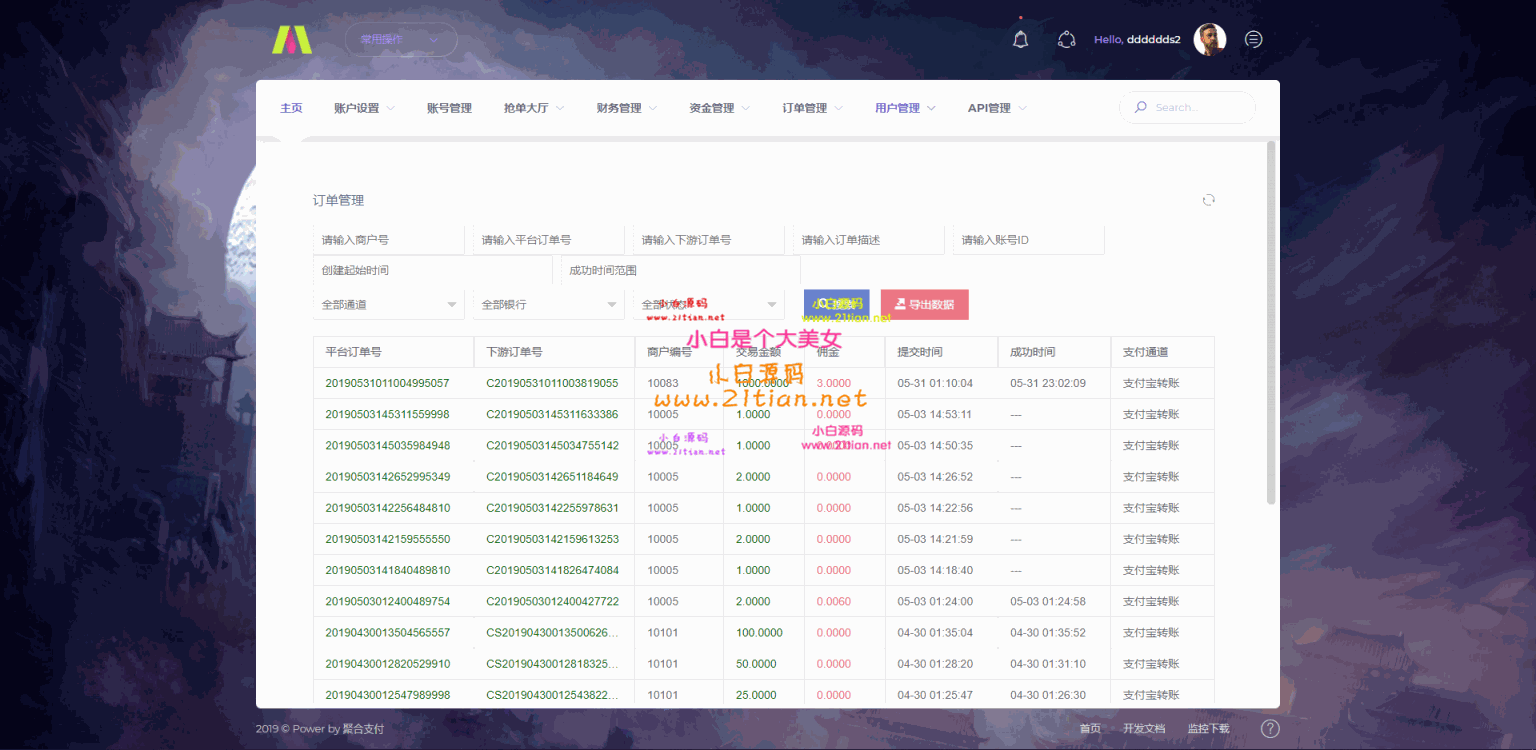Click the Hello, dddddds2 username
Image resolution: width=1536 pixels, height=750 pixels.
click(1137, 40)
